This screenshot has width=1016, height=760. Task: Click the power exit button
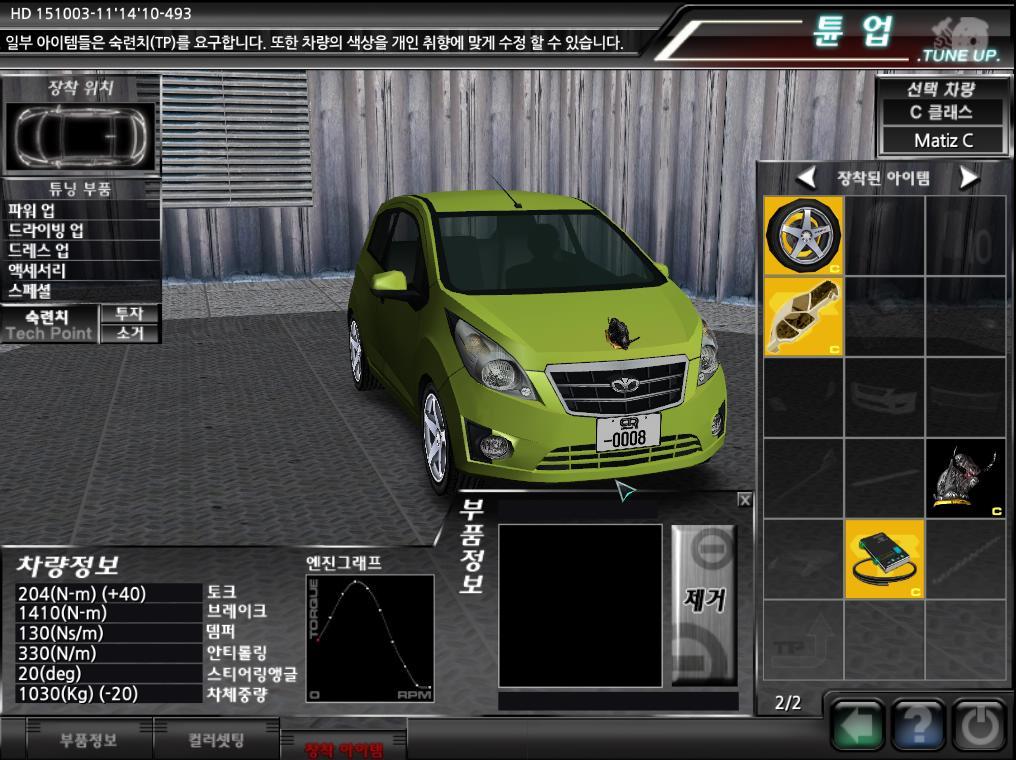coord(980,726)
